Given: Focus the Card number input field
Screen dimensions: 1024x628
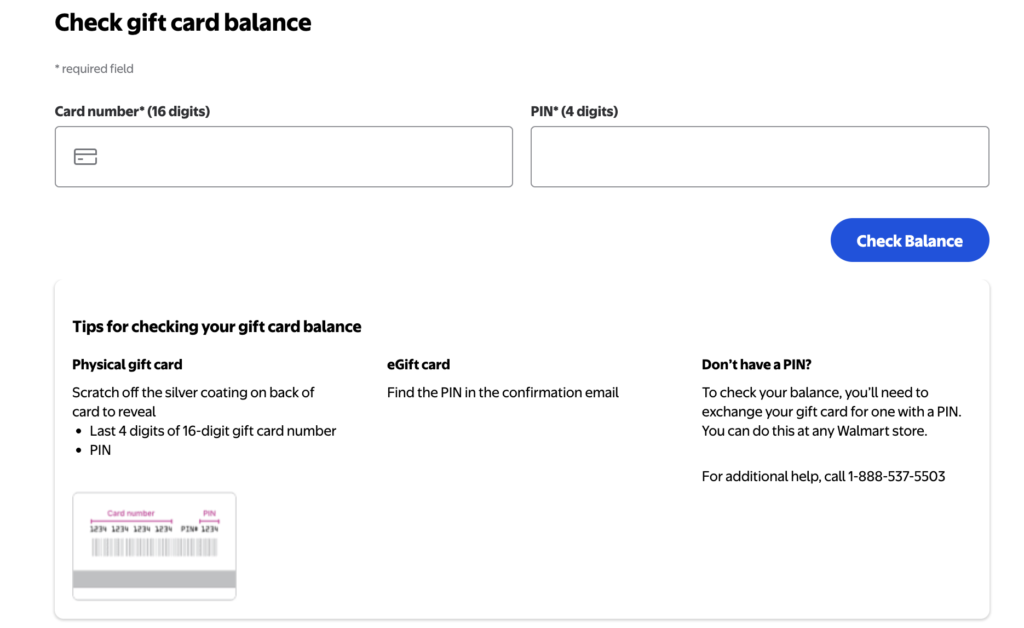Looking at the screenshot, I should point(300,157).
